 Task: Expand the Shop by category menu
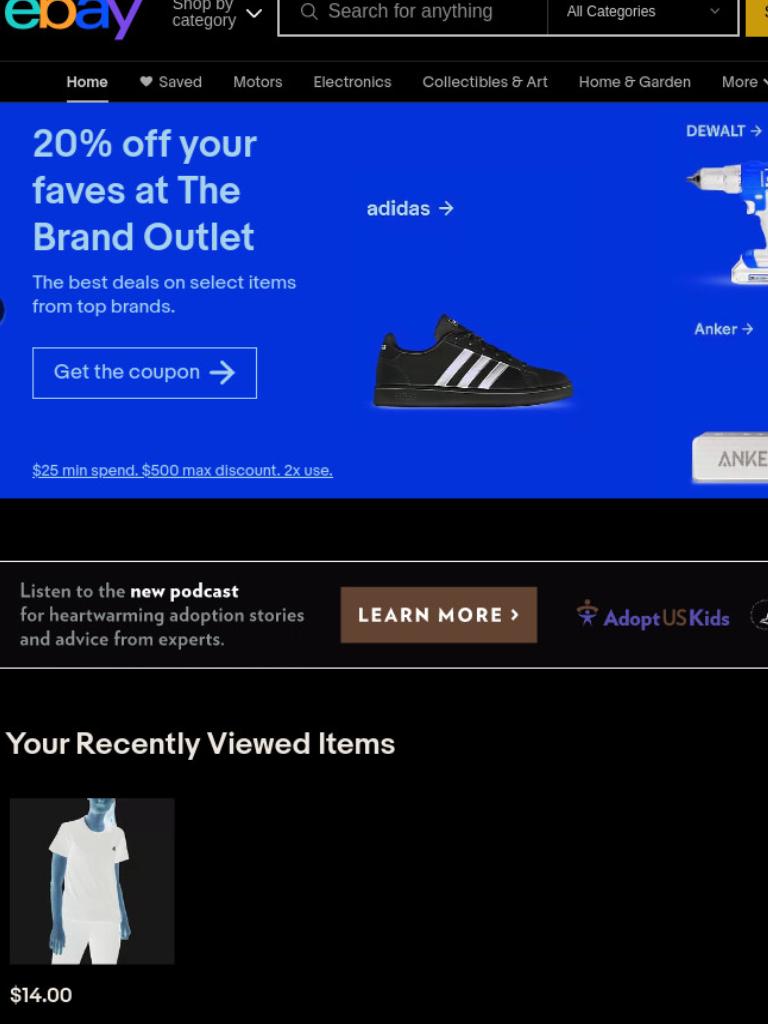coord(216,13)
